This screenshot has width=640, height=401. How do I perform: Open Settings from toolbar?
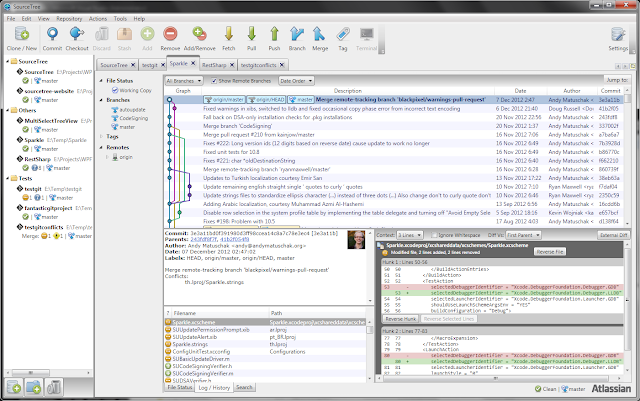point(618,39)
